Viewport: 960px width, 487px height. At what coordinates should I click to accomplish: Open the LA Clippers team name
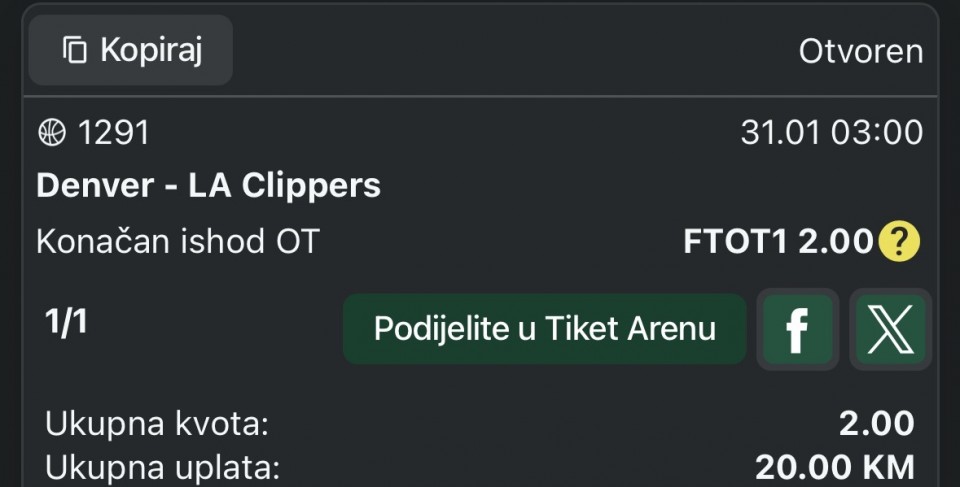(x=285, y=186)
